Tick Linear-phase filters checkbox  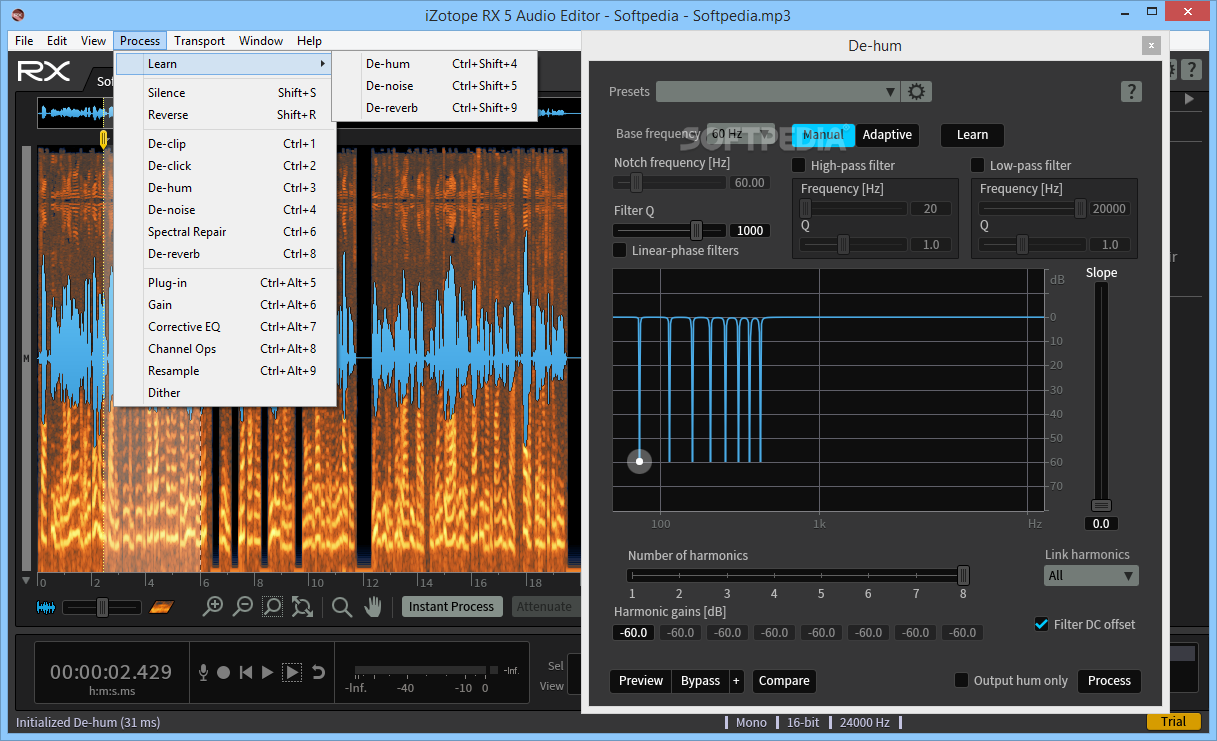pos(620,250)
